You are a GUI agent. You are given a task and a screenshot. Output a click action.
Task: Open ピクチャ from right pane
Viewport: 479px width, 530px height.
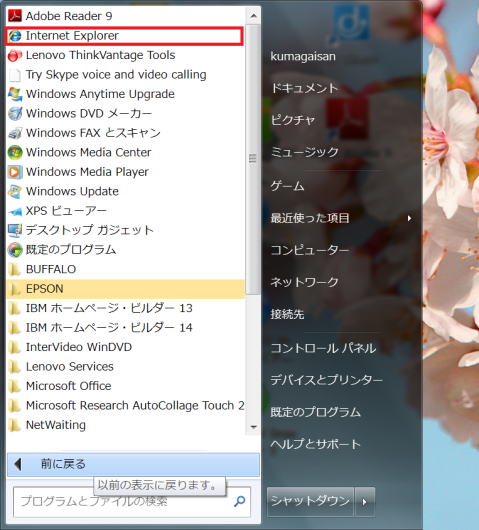(x=293, y=120)
